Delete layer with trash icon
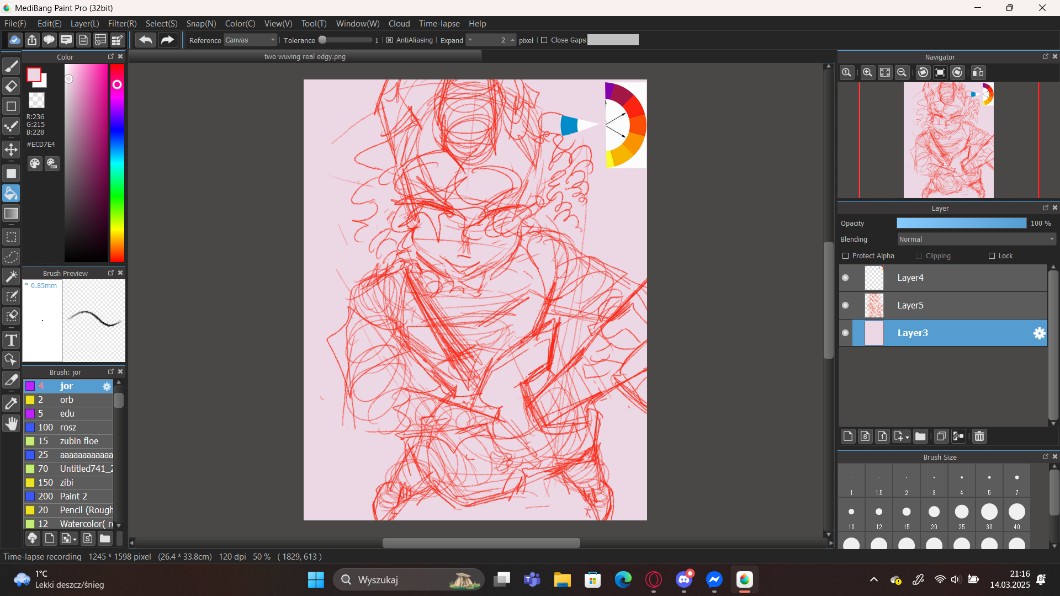 click(x=979, y=436)
